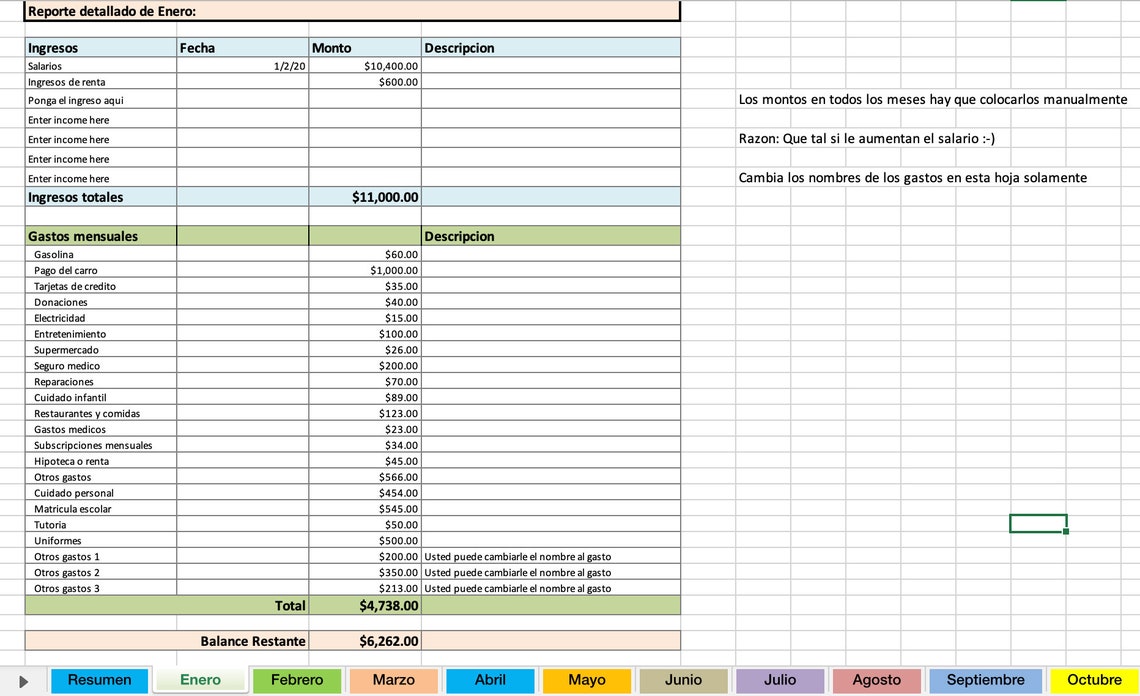
Task: Select the Agosto sheet tab
Action: 877,680
